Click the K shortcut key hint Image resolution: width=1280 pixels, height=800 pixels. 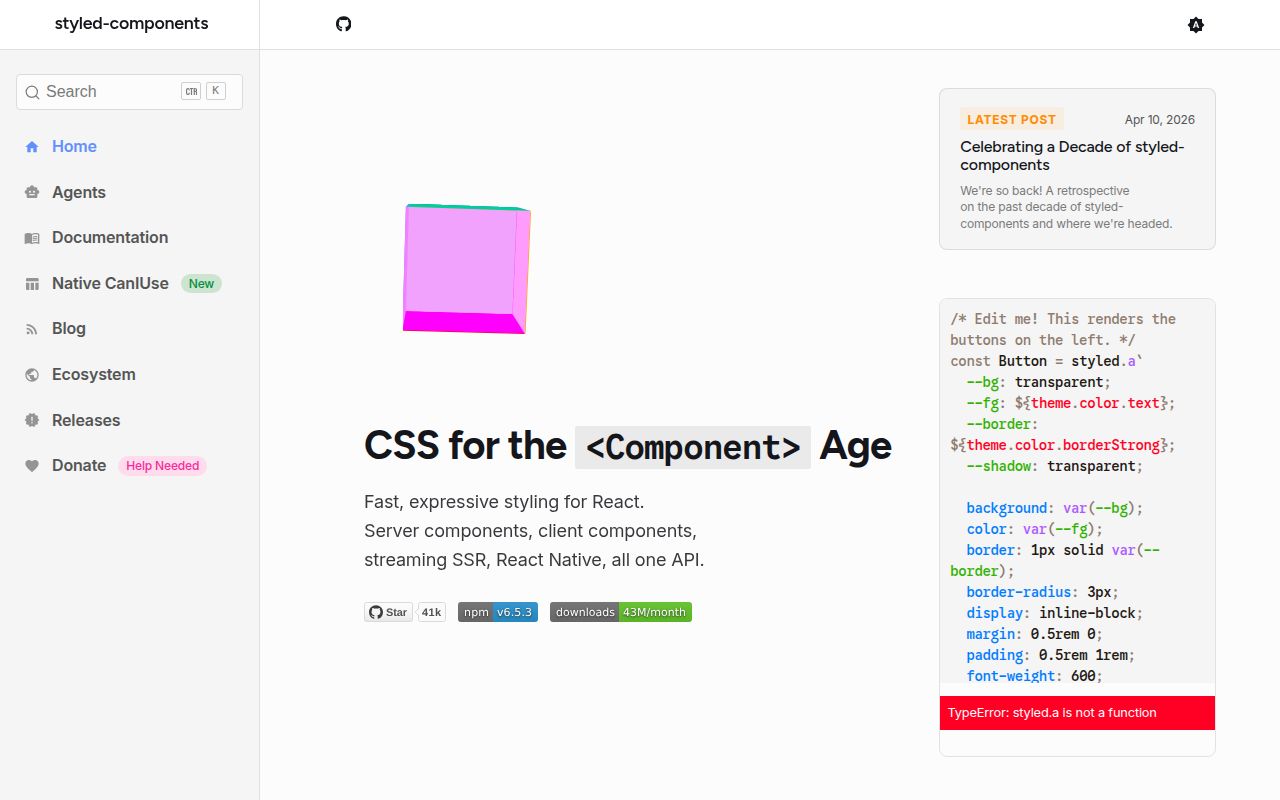[x=216, y=91]
